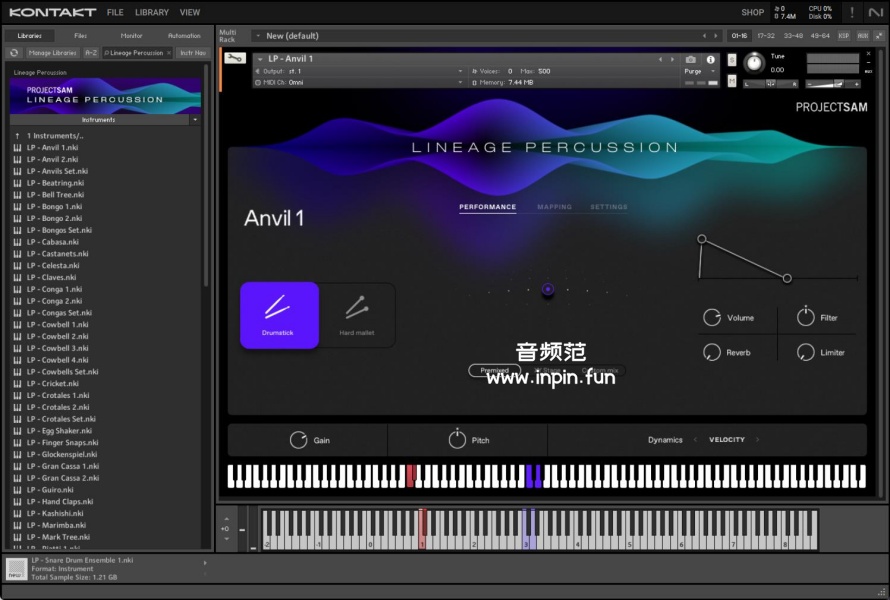Click the Filter knob
The height and width of the screenshot is (600, 890).
click(x=805, y=317)
